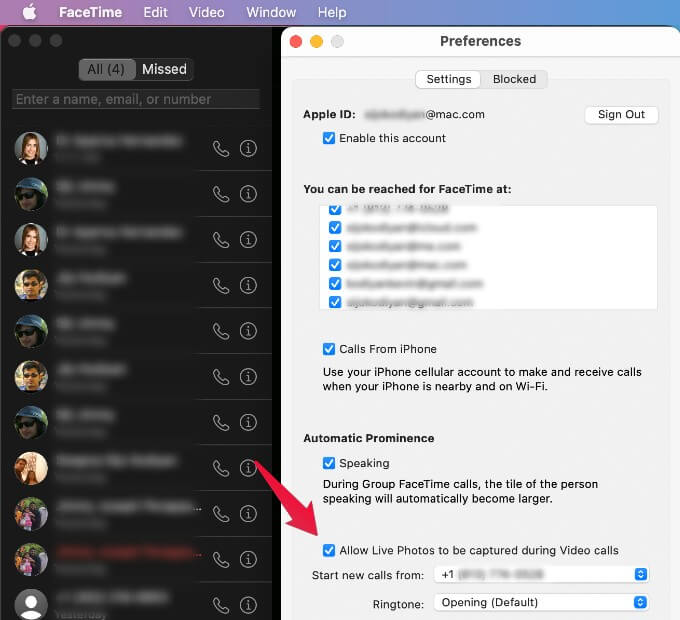680x620 pixels.
Task: Call the eighth contact in the list
Action: click(x=221, y=469)
